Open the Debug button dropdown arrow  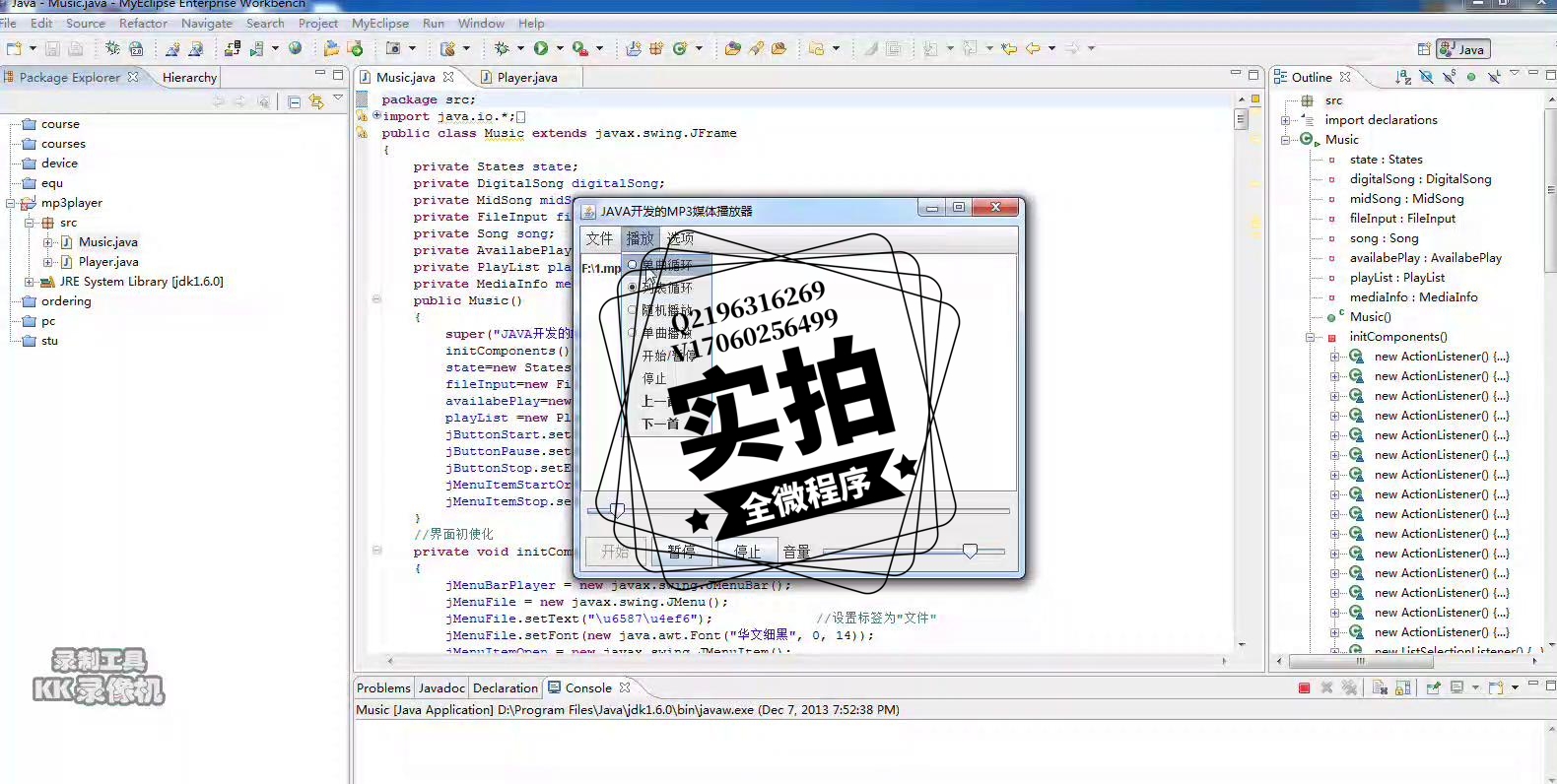coord(520,48)
